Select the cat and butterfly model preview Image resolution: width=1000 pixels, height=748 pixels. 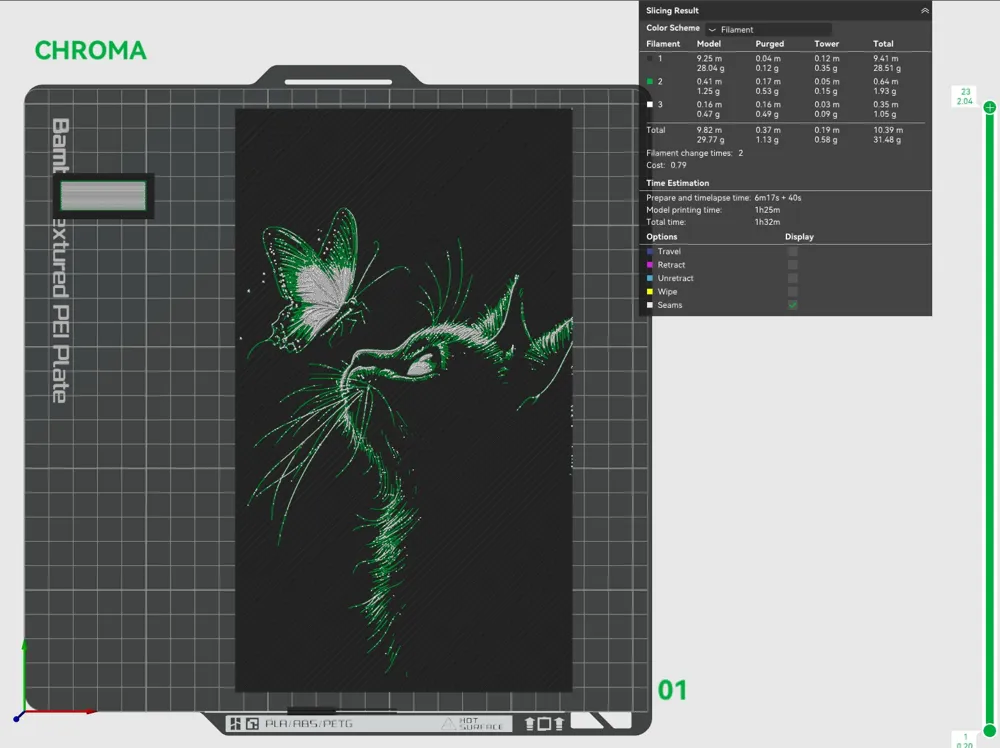click(404, 400)
